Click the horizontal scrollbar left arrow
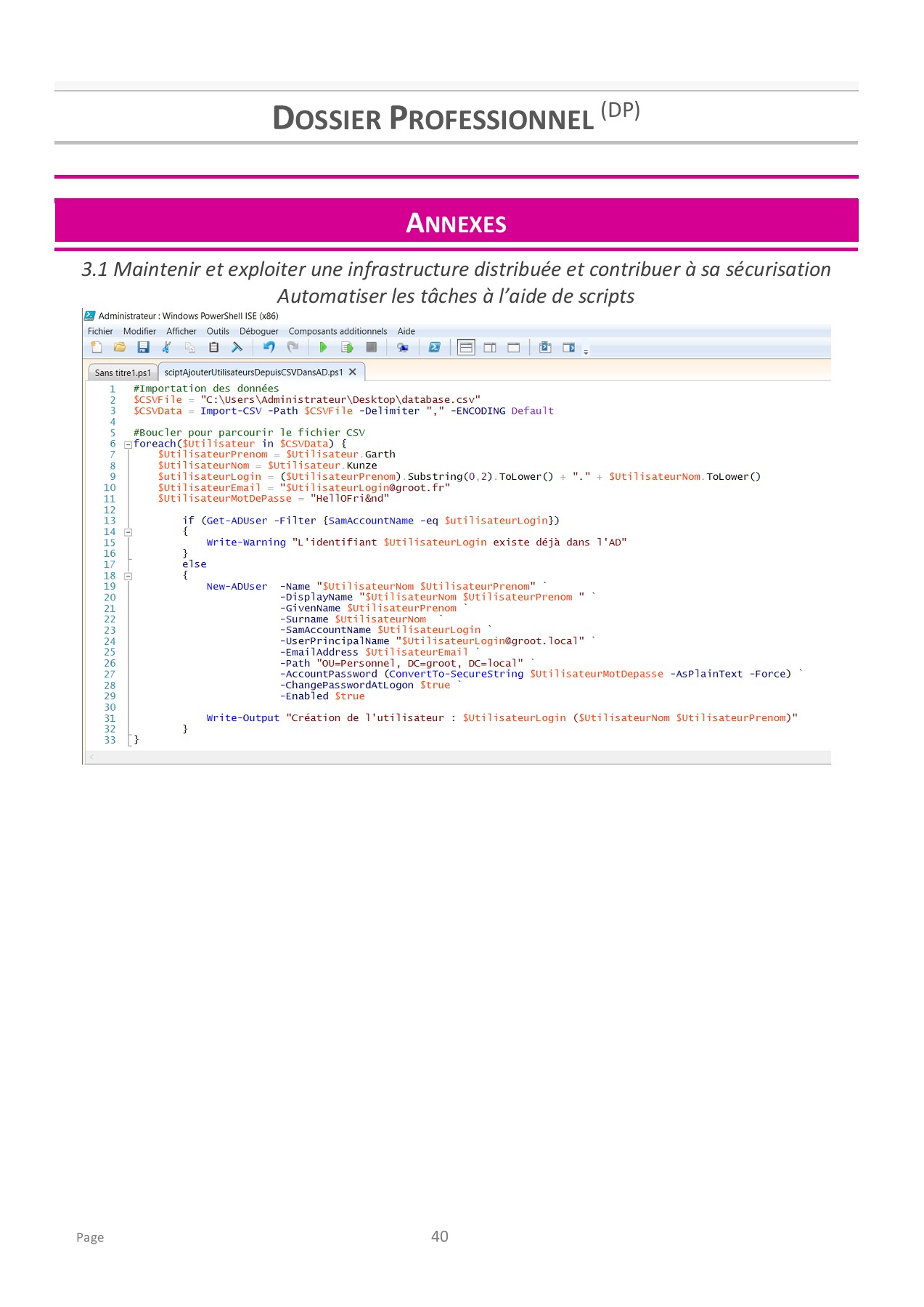The image size is (924, 1307). 91,757
